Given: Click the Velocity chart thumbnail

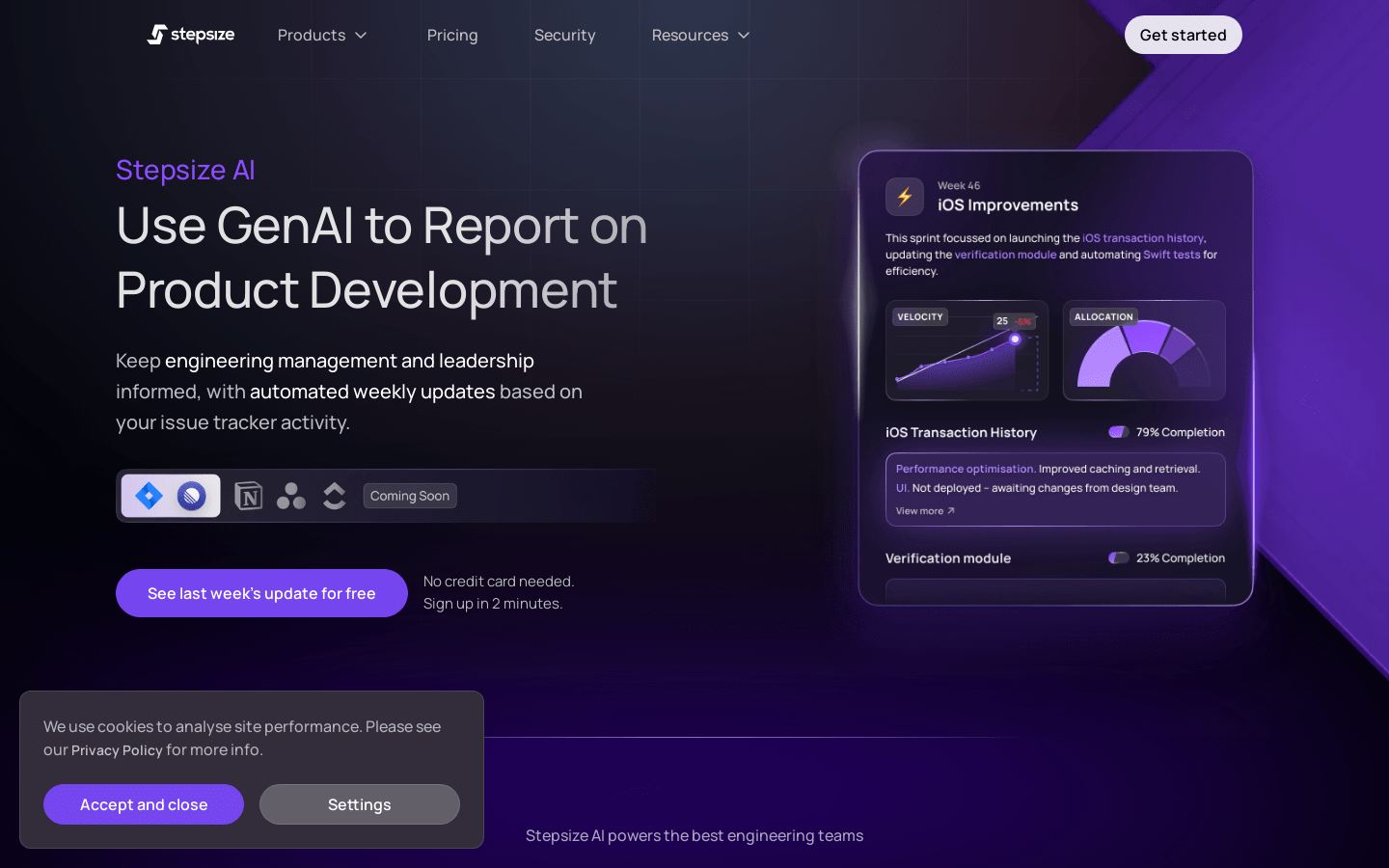Looking at the screenshot, I should (x=967, y=350).
